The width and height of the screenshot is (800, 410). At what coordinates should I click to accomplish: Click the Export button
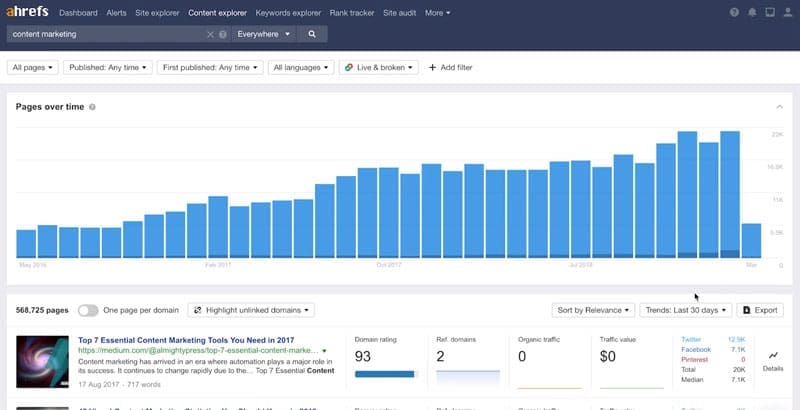coord(758,310)
